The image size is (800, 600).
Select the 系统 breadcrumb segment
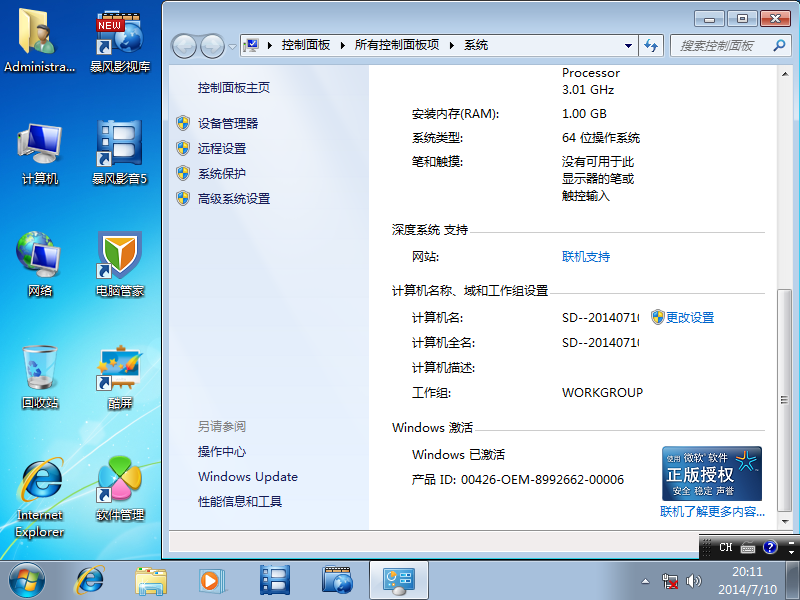click(x=476, y=45)
